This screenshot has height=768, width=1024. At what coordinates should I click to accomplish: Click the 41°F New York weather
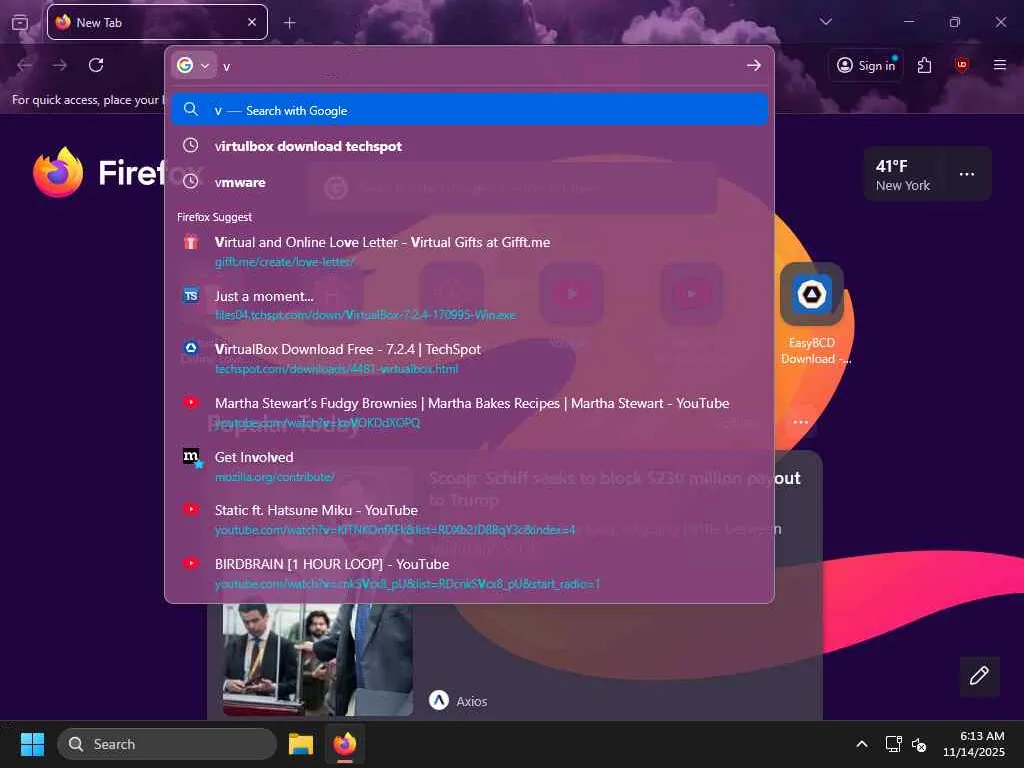(x=903, y=175)
